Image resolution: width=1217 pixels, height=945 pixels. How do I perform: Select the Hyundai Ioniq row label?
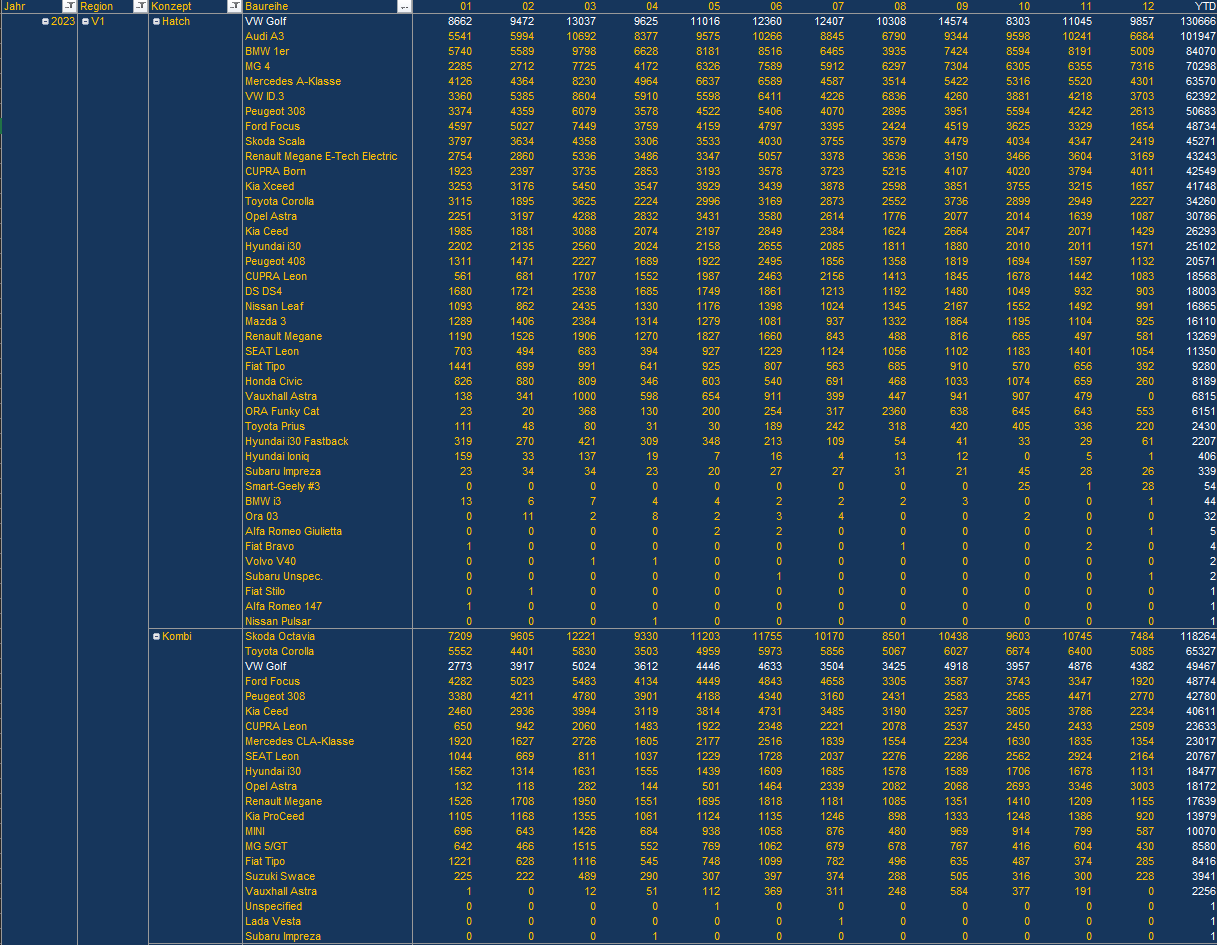coord(278,456)
